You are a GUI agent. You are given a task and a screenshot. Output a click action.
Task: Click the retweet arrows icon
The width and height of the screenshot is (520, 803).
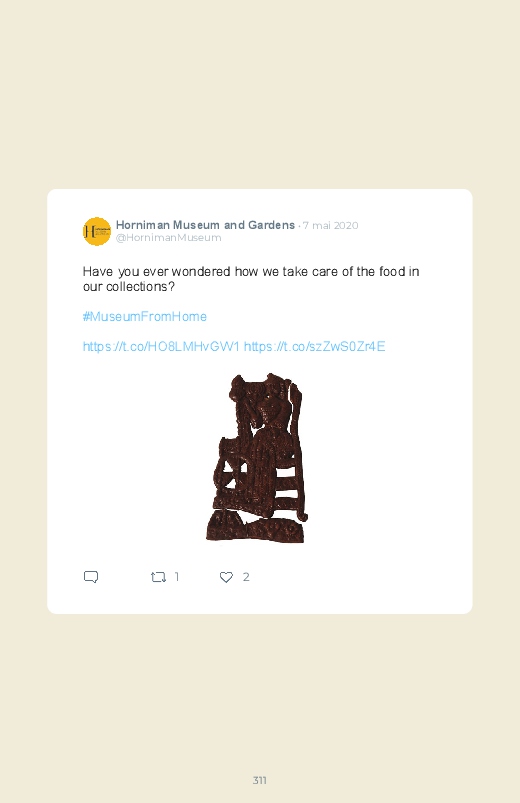tap(158, 577)
